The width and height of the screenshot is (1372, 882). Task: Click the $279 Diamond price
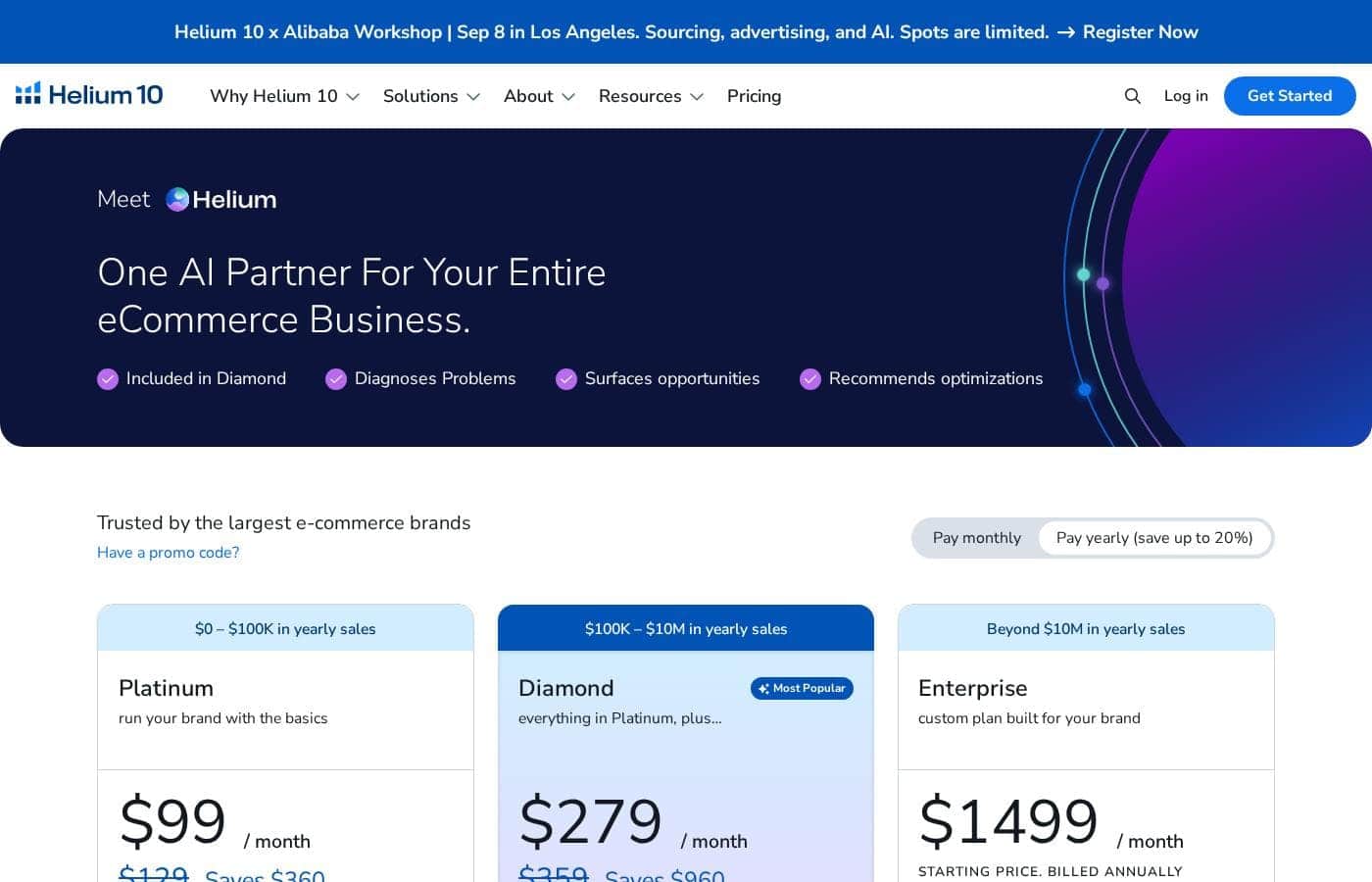[x=590, y=821]
